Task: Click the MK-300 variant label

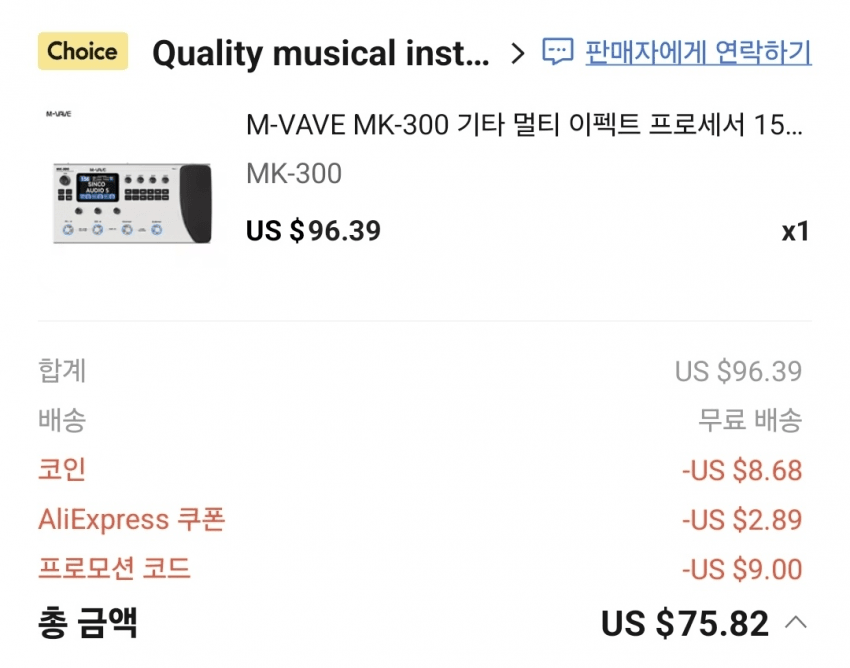Action: pyautogui.click(x=293, y=174)
